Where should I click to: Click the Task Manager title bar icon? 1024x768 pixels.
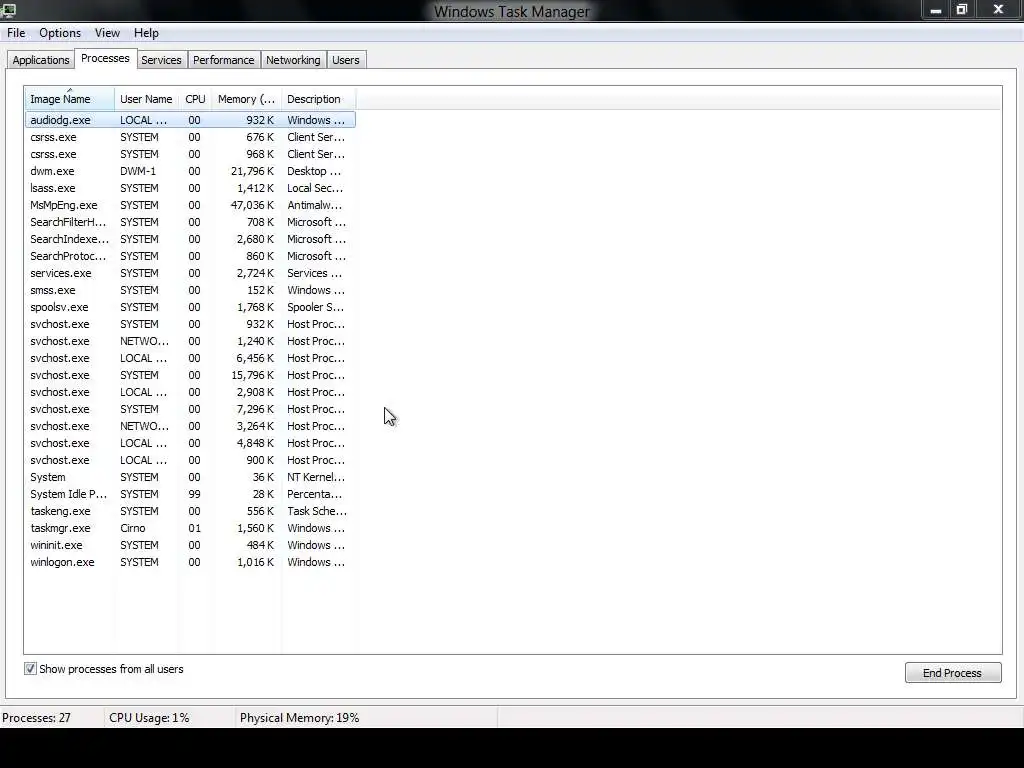(8, 10)
